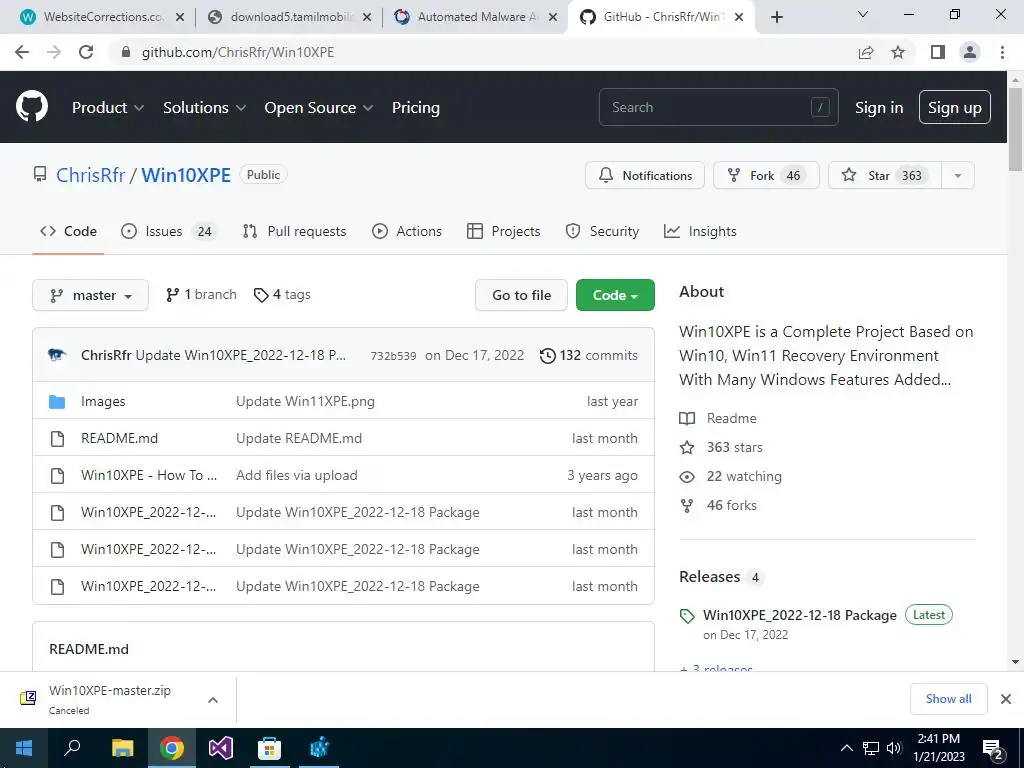Click the 363 stars link

tap(734, 447)
